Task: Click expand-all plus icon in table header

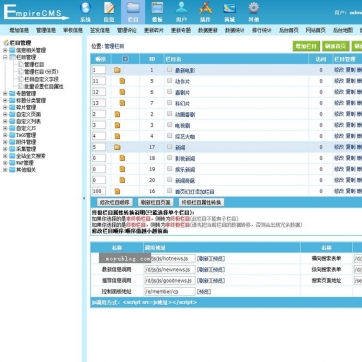Action: point(125,59)
